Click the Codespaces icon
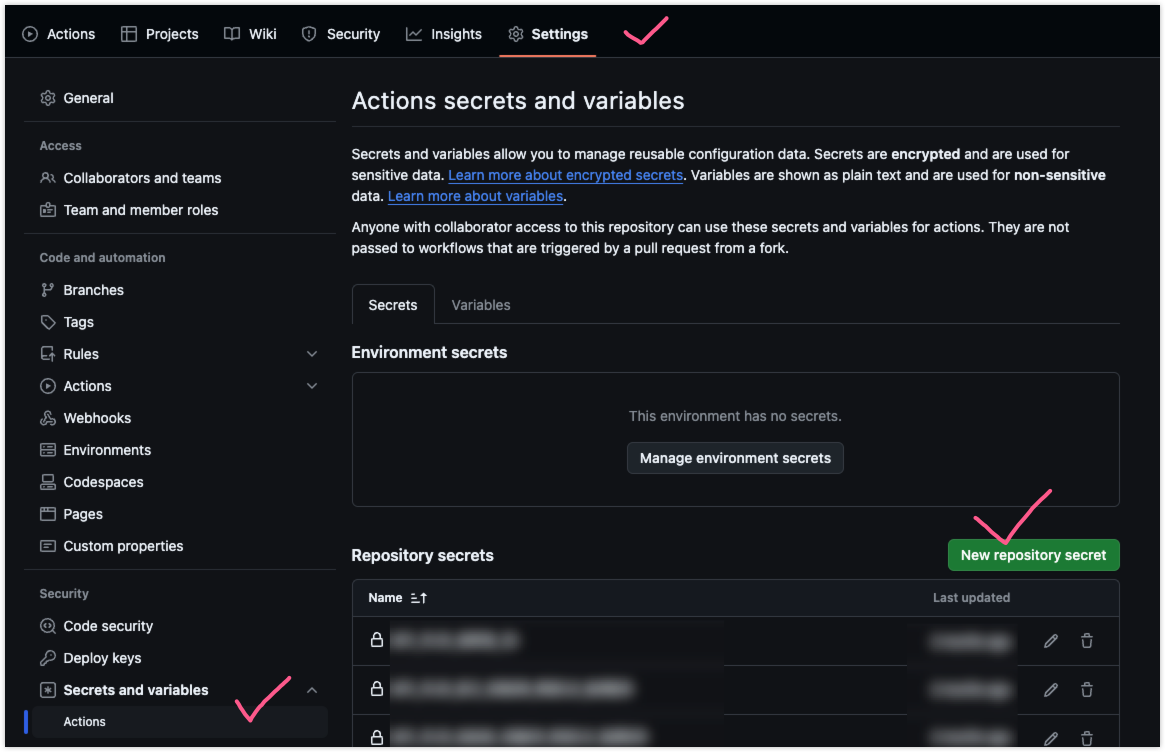 click(x=48, y=482)
